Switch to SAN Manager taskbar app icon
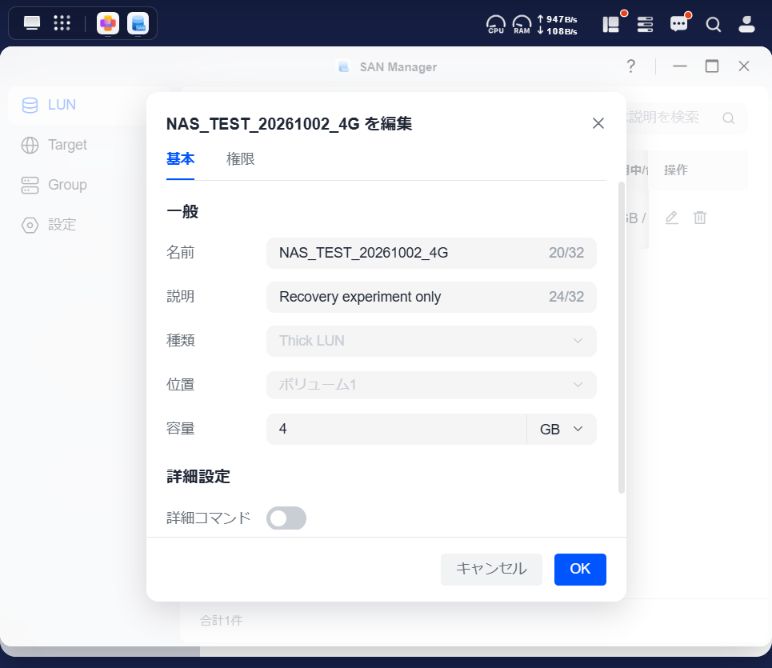Viewport: 772px width, 668px height. coord(138,23)
